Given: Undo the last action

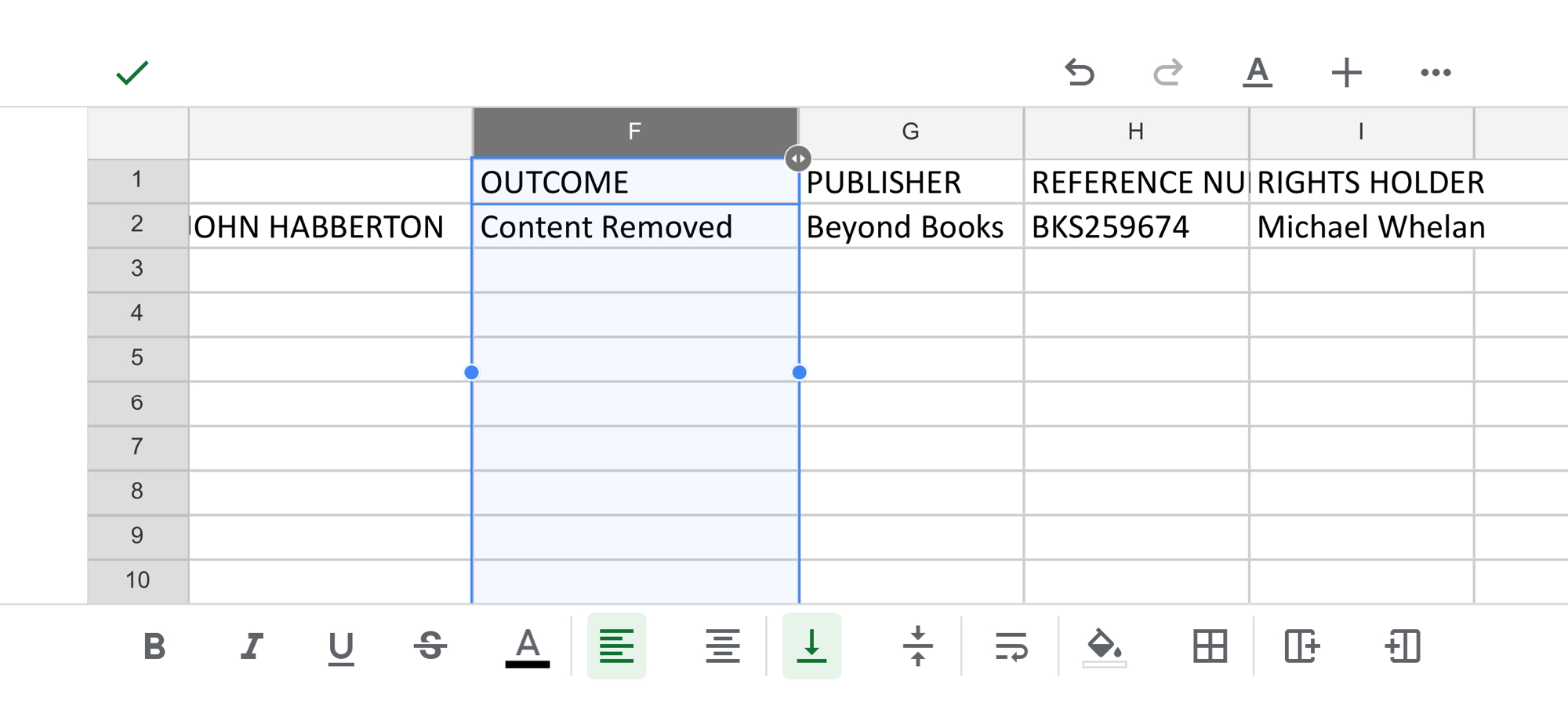Looking at the screenshot, I should pyautogui.click(x=1080, y=73).
